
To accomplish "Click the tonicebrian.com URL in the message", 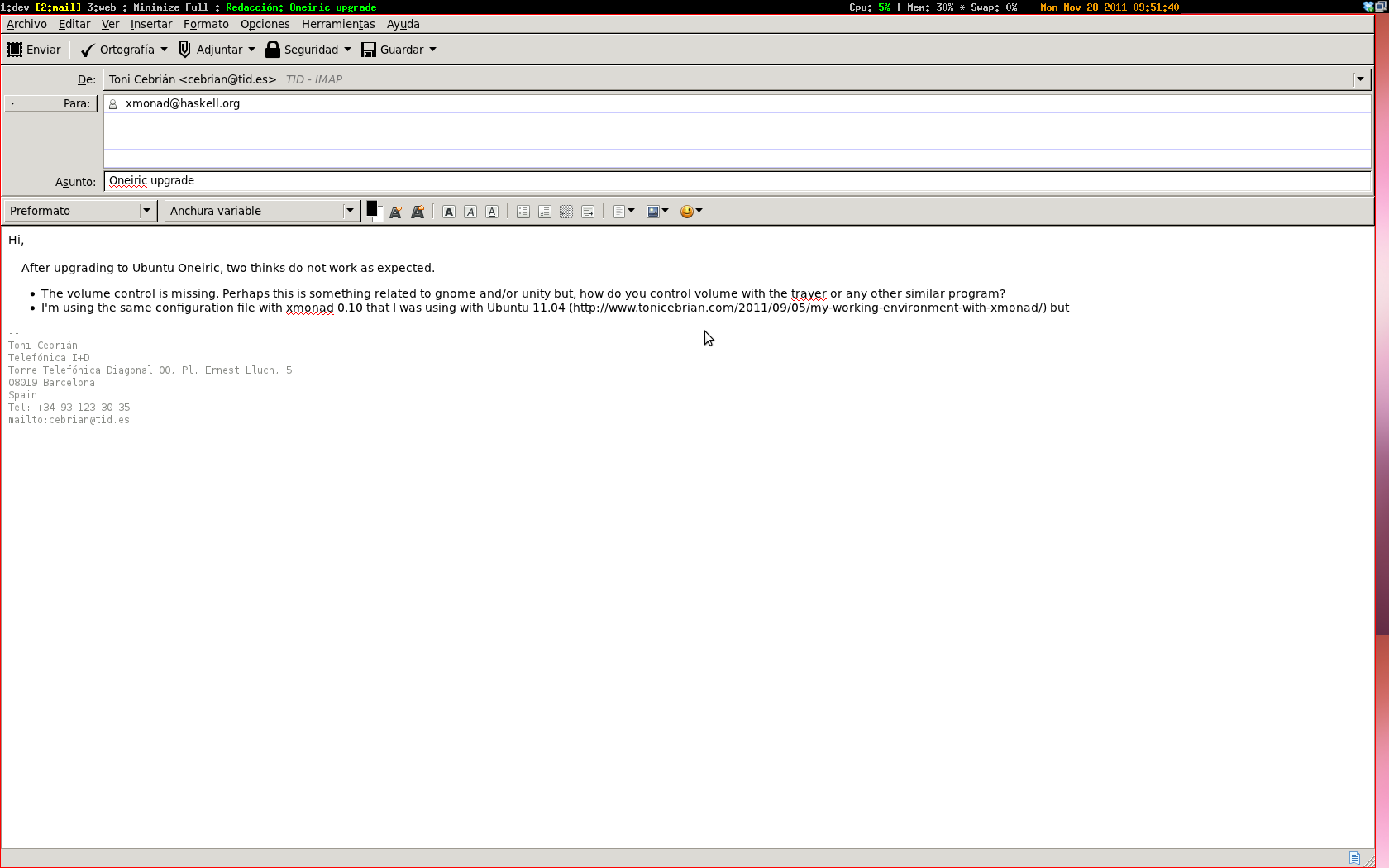I will pyautogui.click(x=808, y=308).
